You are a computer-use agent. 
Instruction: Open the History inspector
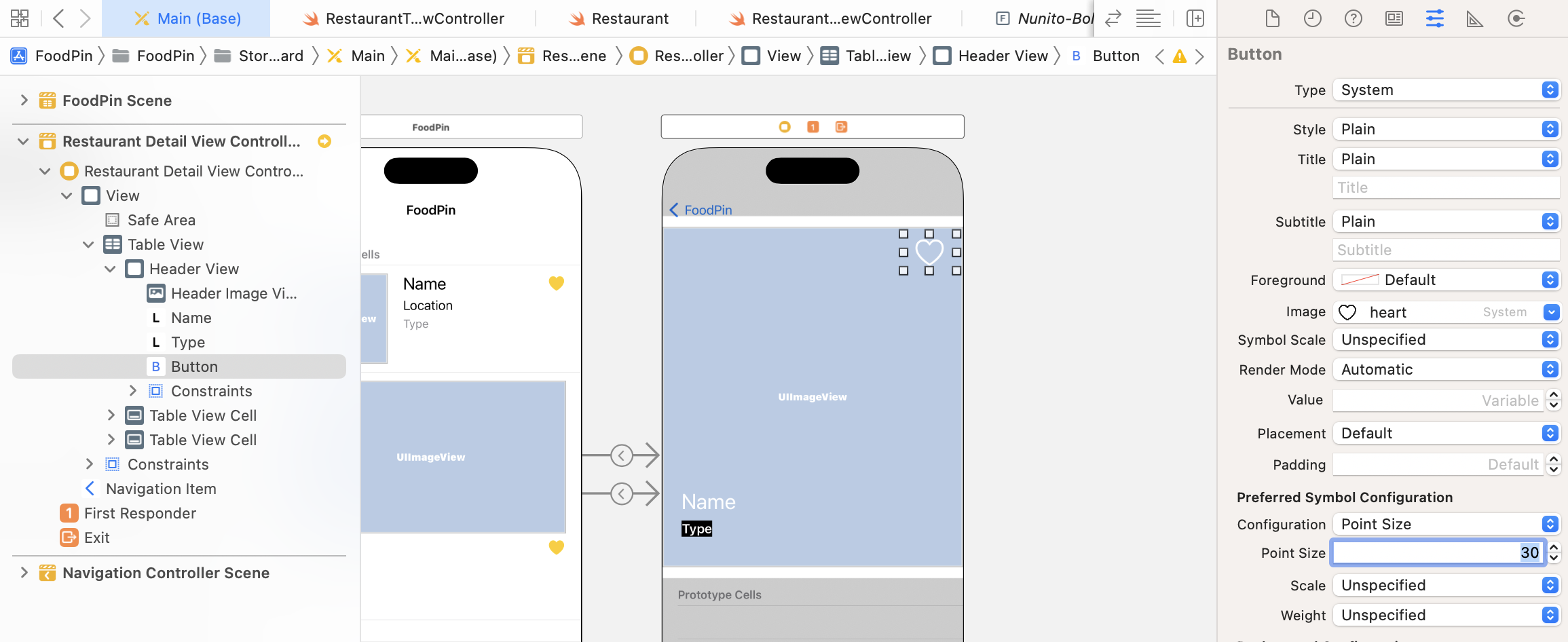click(x=1313, y=18)
